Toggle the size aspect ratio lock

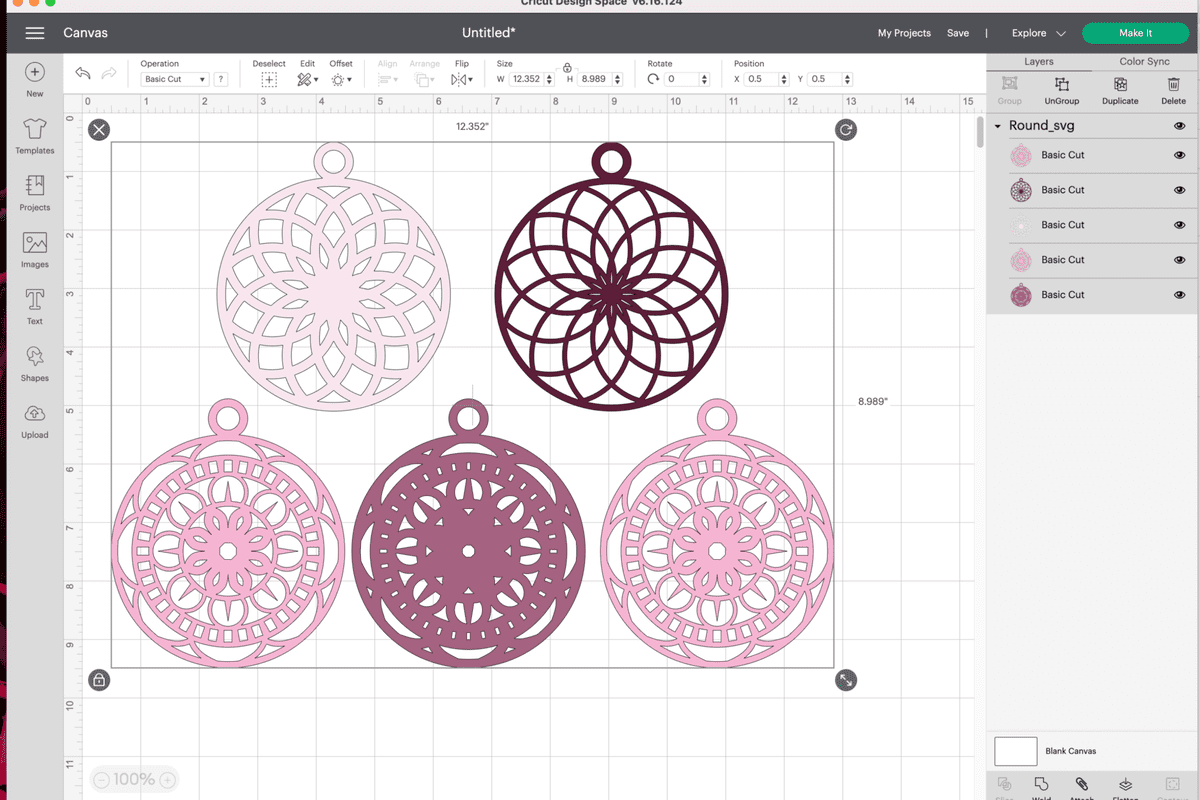point(567,66)
